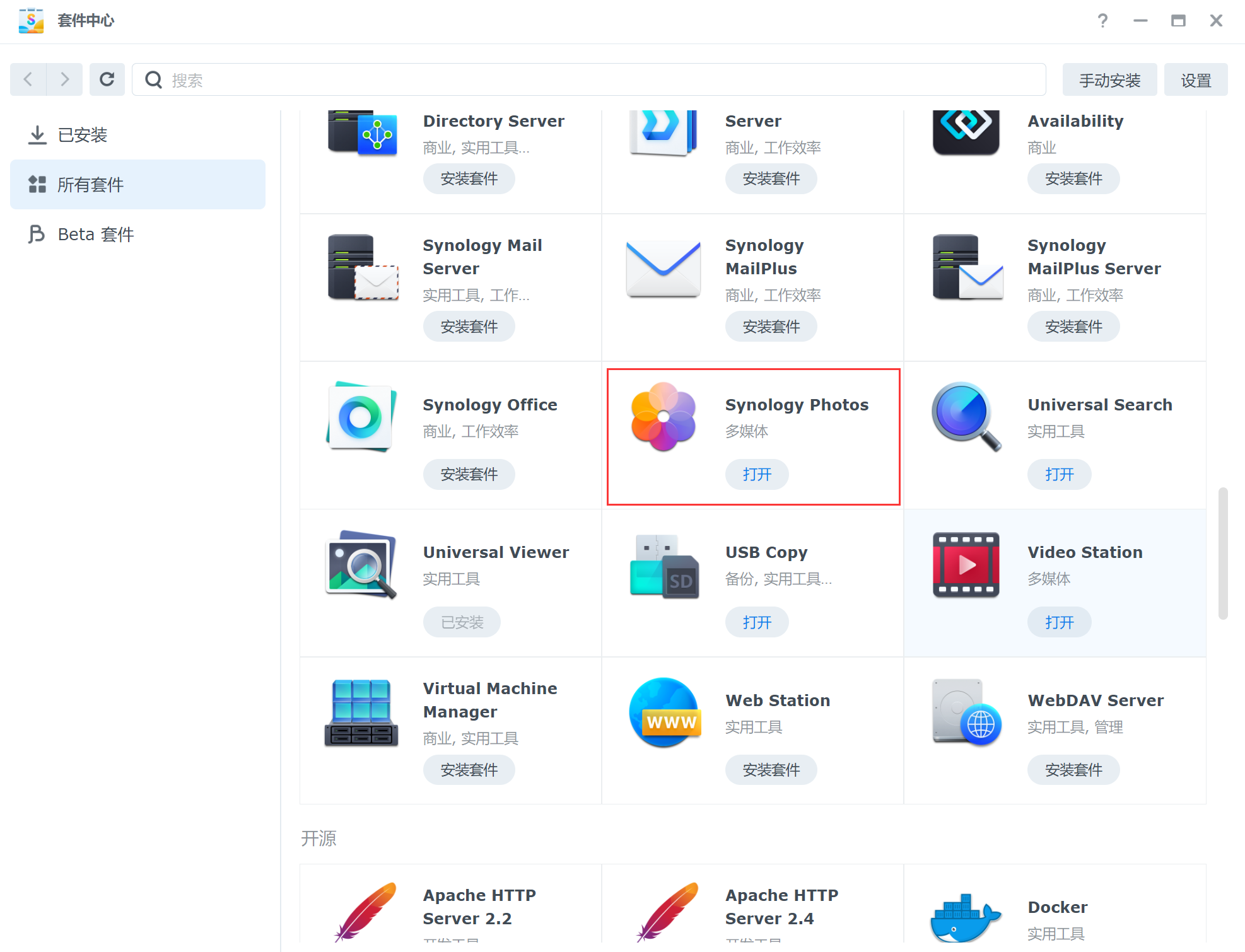Click the USB Copy icon

664,566
